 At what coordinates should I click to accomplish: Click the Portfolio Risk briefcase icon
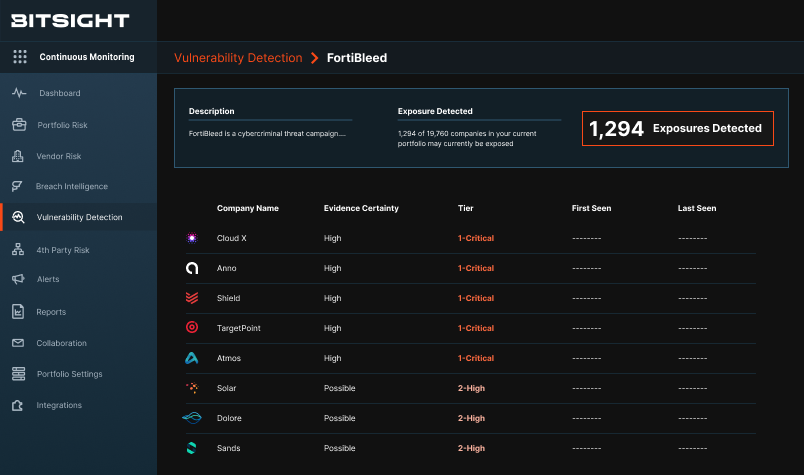[x=19, y=125]
